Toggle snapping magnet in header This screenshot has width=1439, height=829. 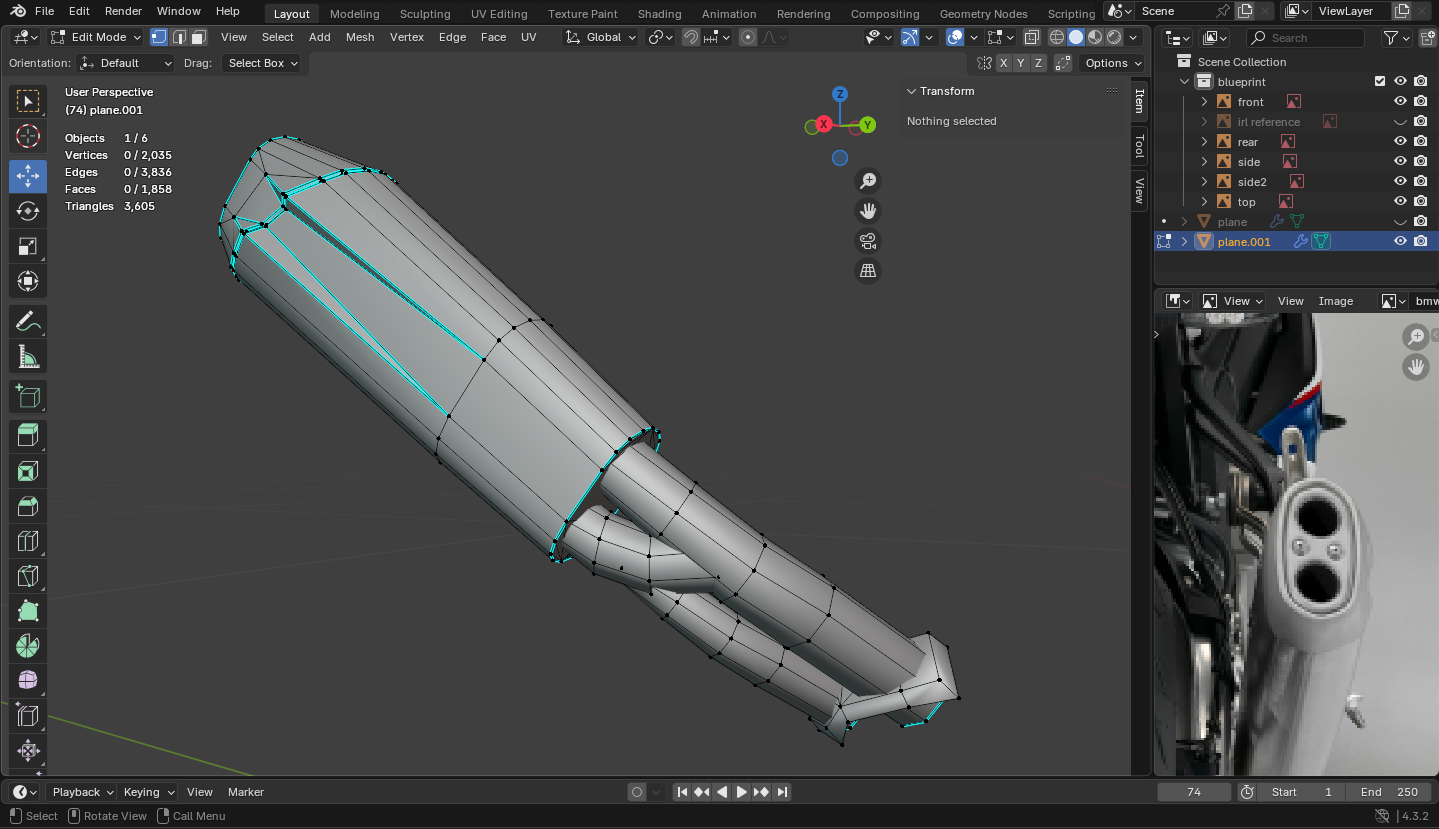pos(691,37)
